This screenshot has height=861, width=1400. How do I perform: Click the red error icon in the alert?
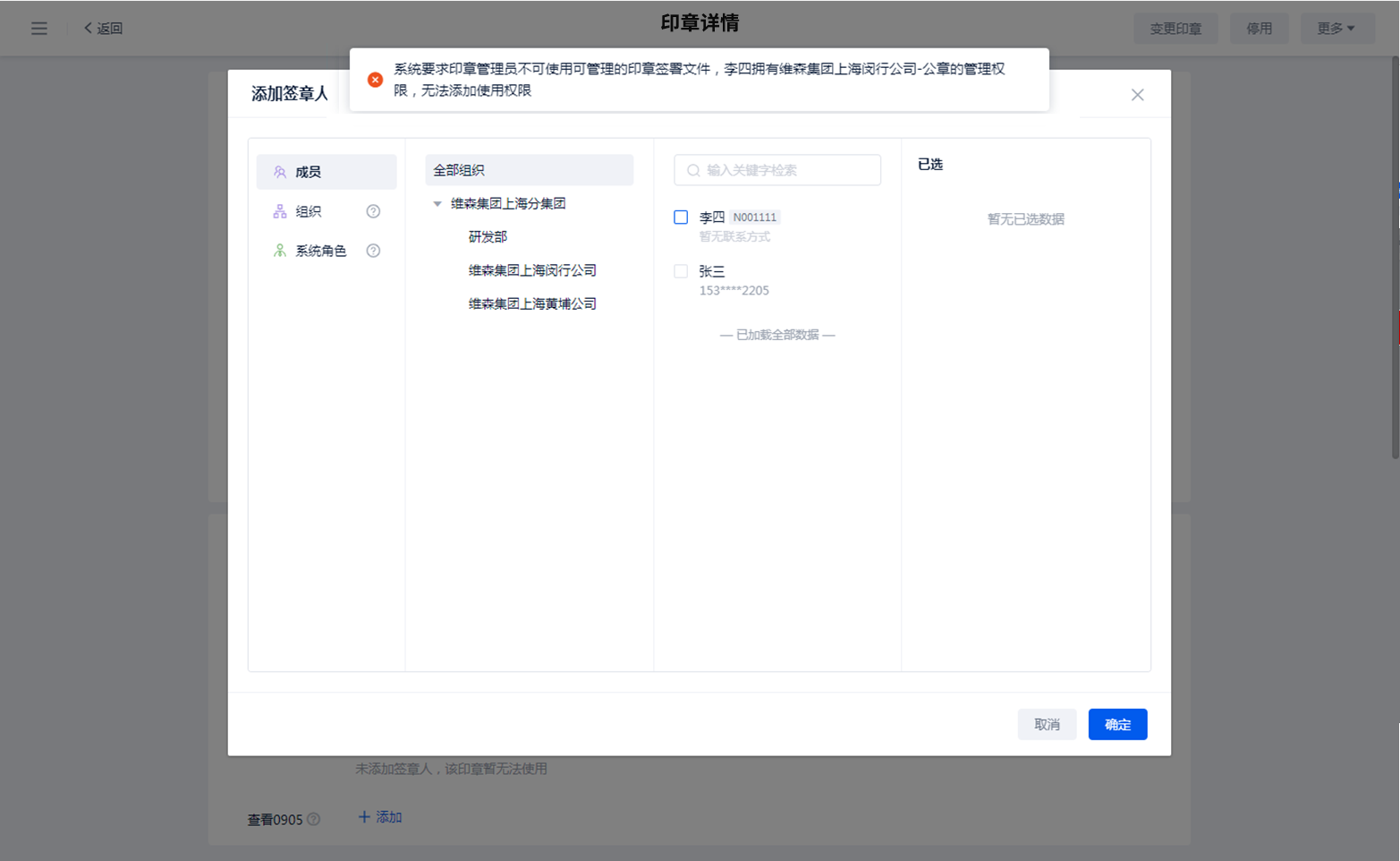coord(375,80)
